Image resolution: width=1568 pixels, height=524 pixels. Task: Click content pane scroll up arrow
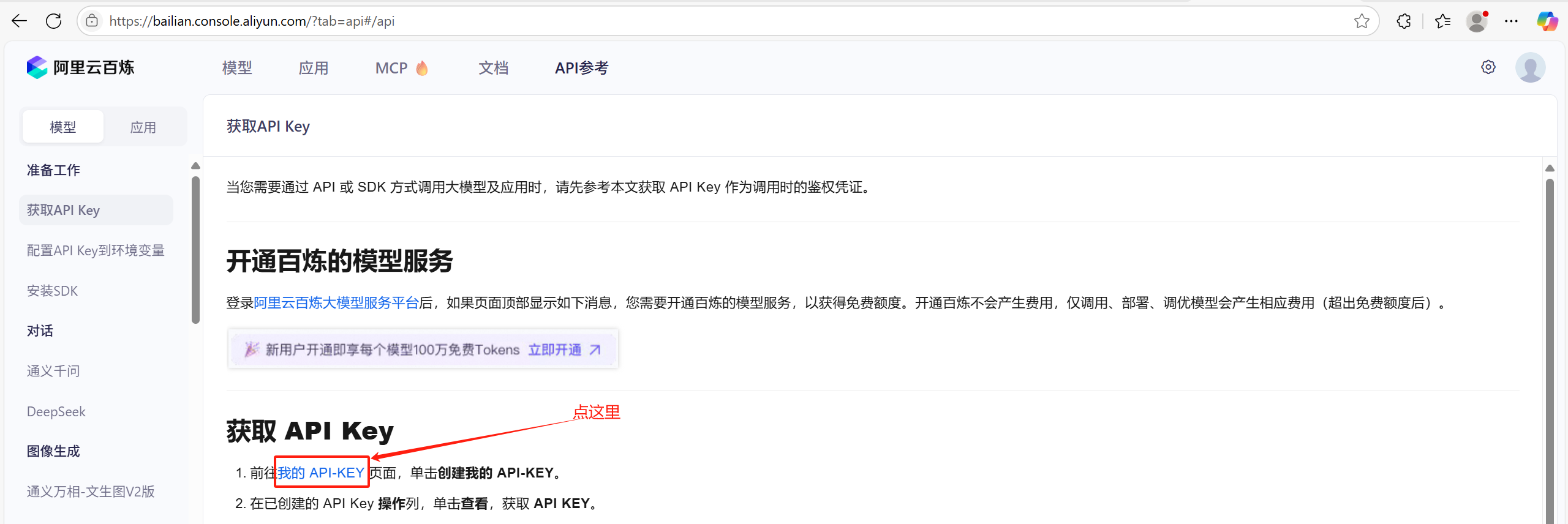pos(1550,168)
